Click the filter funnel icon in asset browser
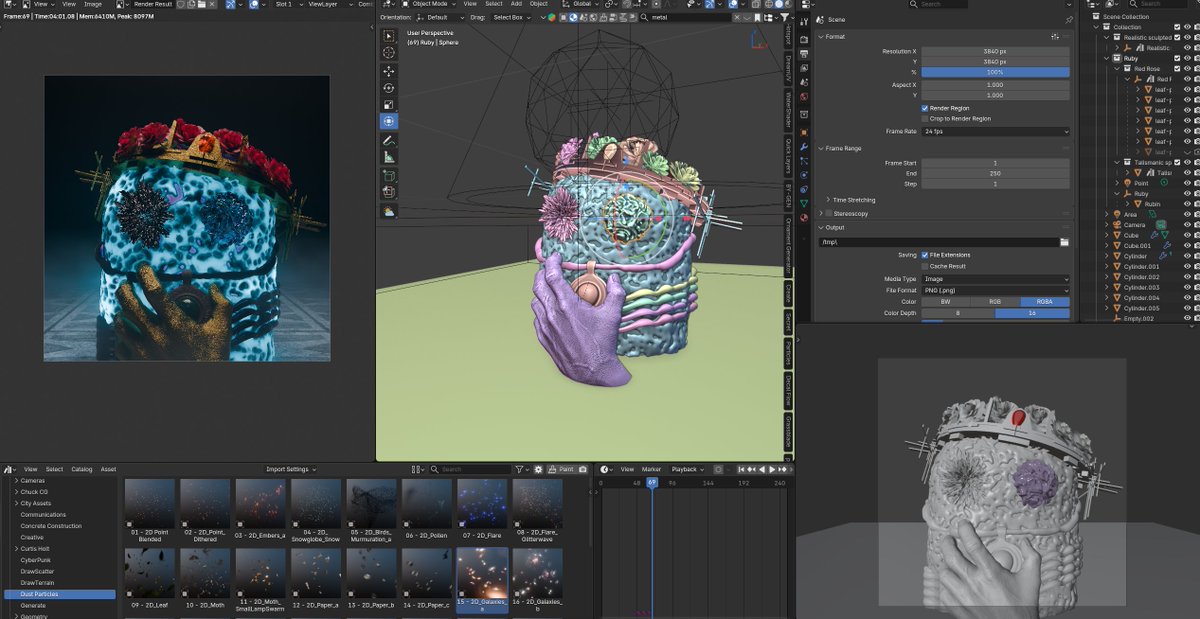Image resolution: width=1200 pixels, height=619 pixels. 520,469
